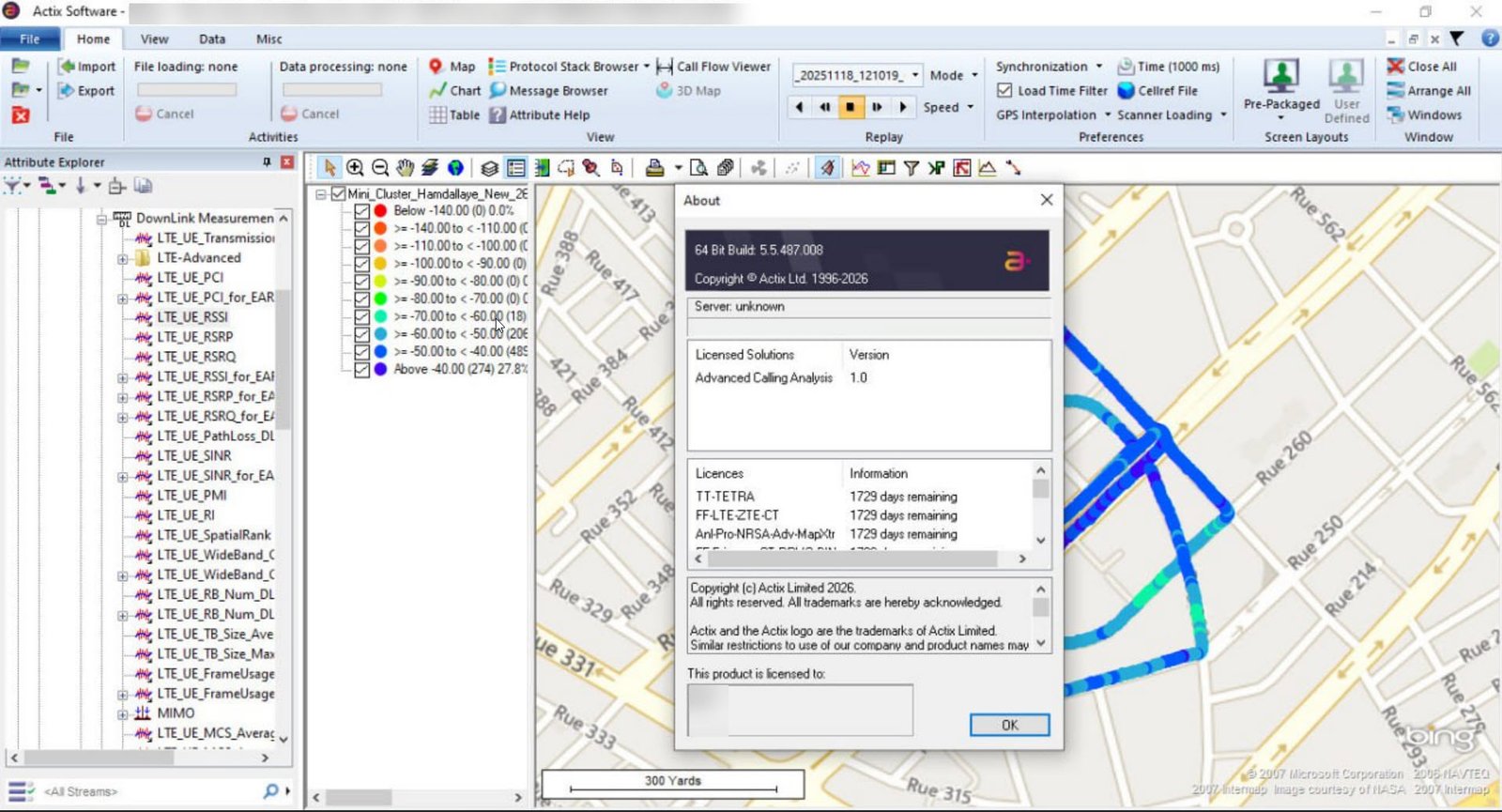Click the blue >= -50.00 to < -40.00 swatch
This screenshot has width=1502, height=812.
pos(380,351)
